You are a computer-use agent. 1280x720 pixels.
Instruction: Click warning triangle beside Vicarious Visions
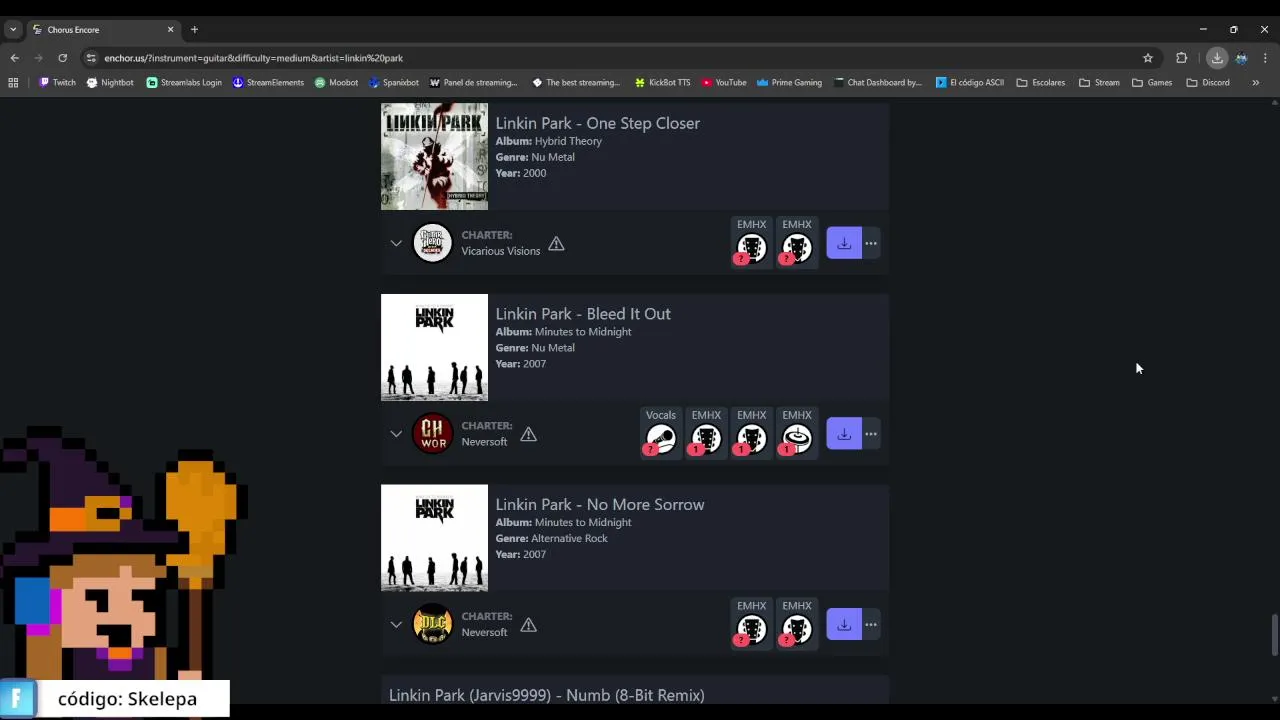(556, 243)
